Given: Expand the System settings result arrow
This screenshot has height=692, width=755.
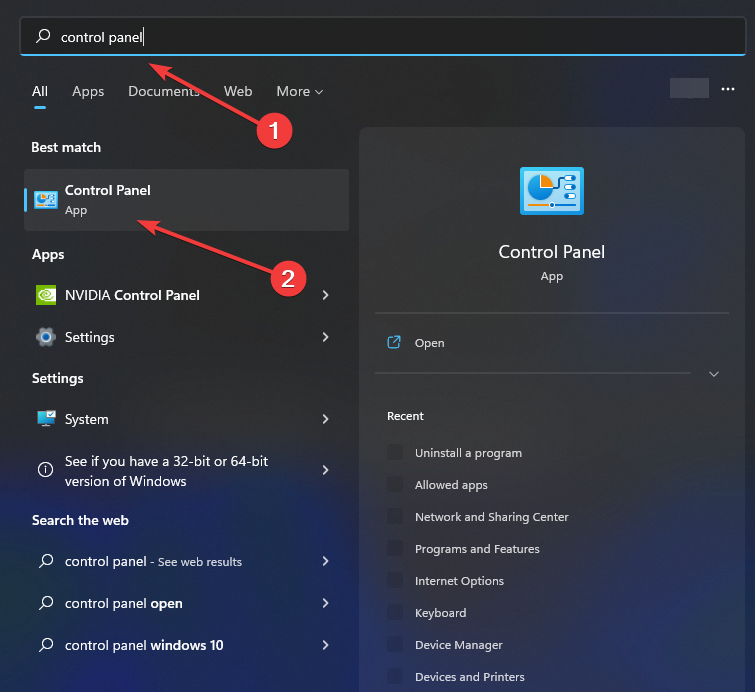Looking at the screenshot, I should pos(325,419).
